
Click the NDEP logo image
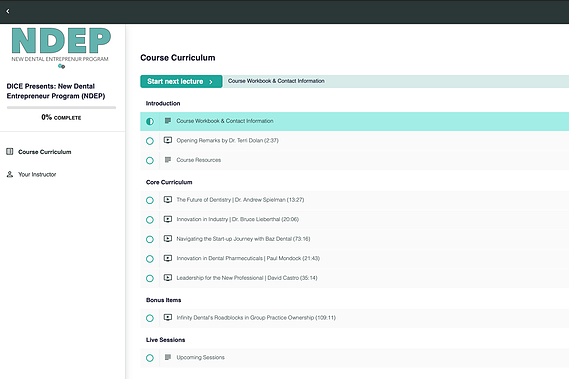tap(61, 48)
